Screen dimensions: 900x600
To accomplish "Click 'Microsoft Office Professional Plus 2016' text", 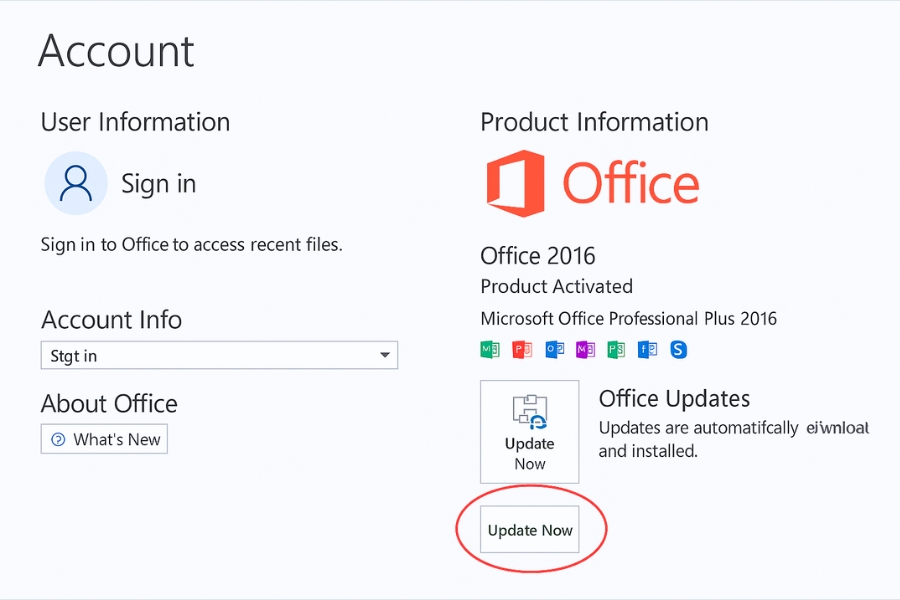I will [628, 319].
